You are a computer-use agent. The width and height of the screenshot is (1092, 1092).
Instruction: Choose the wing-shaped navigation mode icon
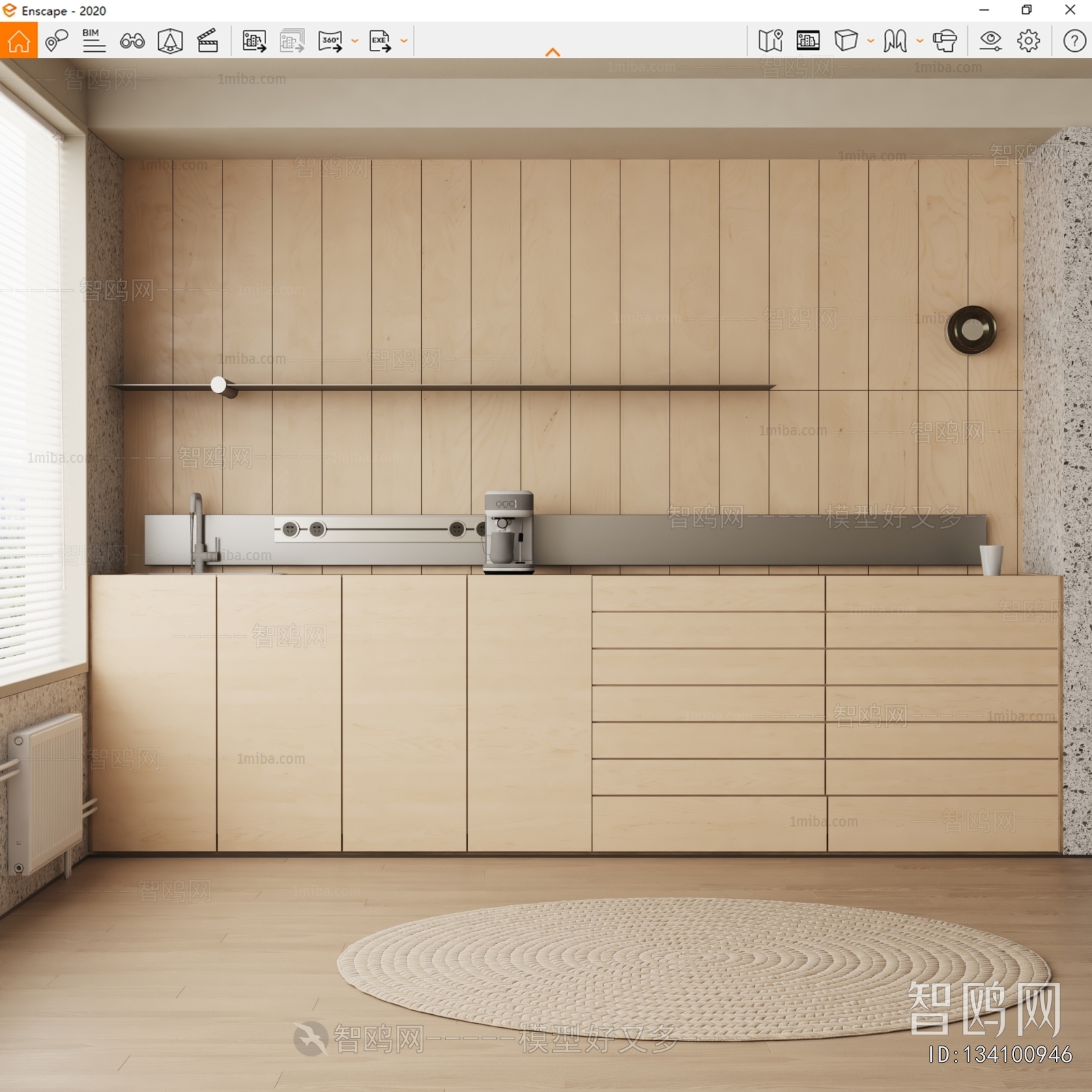(x=895, y=41)
